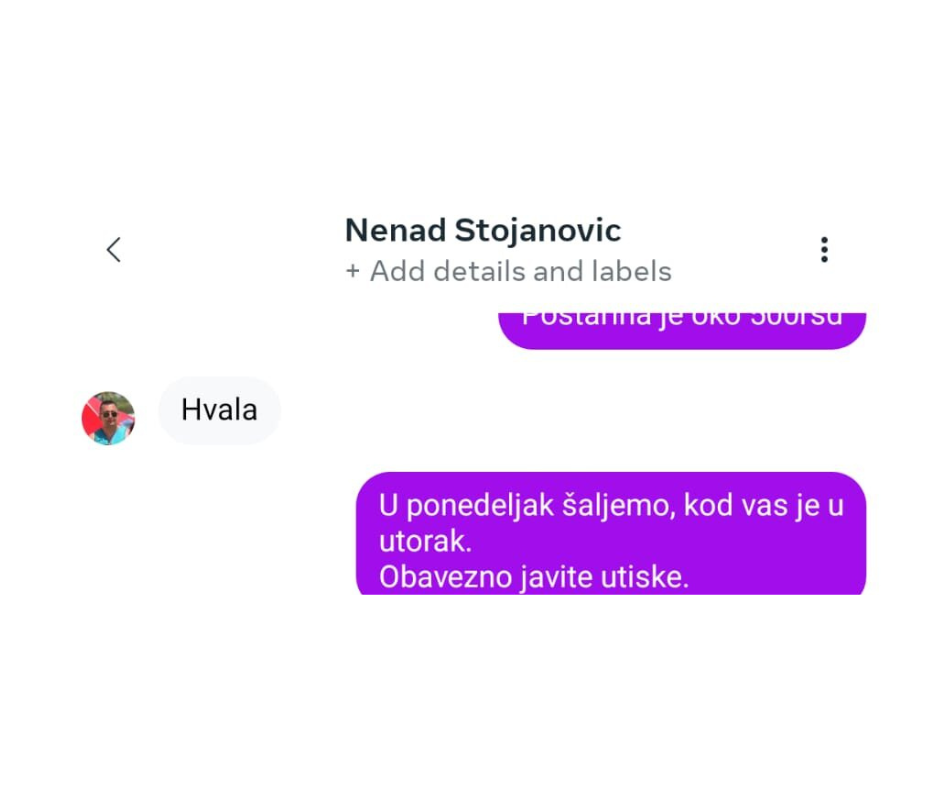Go back using the left chevron arrow
940x788 pixels.
[114, 249]
